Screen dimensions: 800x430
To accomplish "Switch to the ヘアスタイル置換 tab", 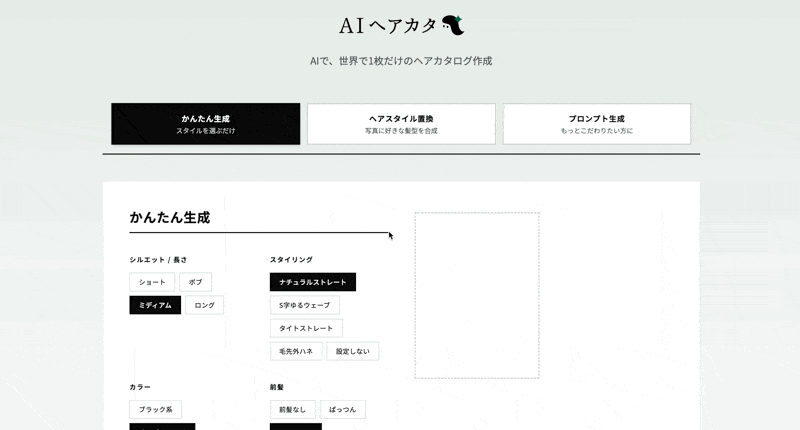I will [401, 124].
